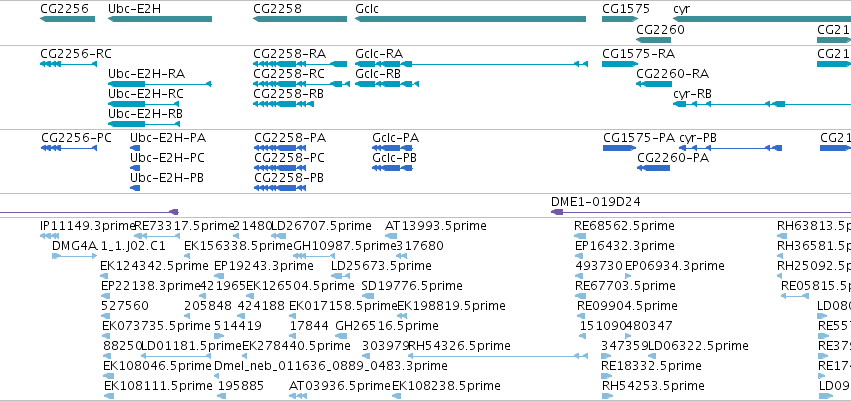Select the CG2258-RB transcript glyph

click(x=283, y=104)
